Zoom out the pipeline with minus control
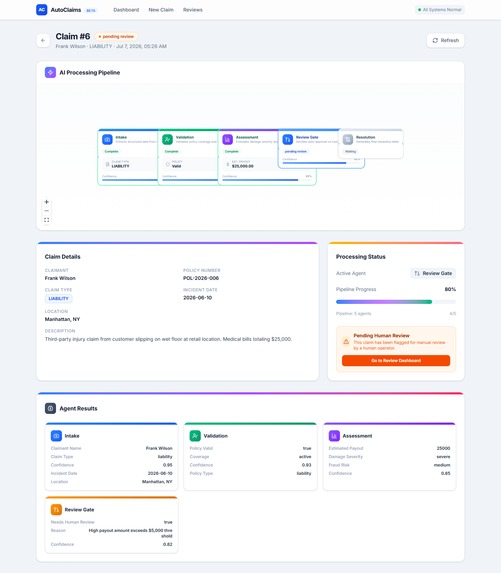Image resolution: width=501 pixels, height=573 pixels. coord(46,211)
